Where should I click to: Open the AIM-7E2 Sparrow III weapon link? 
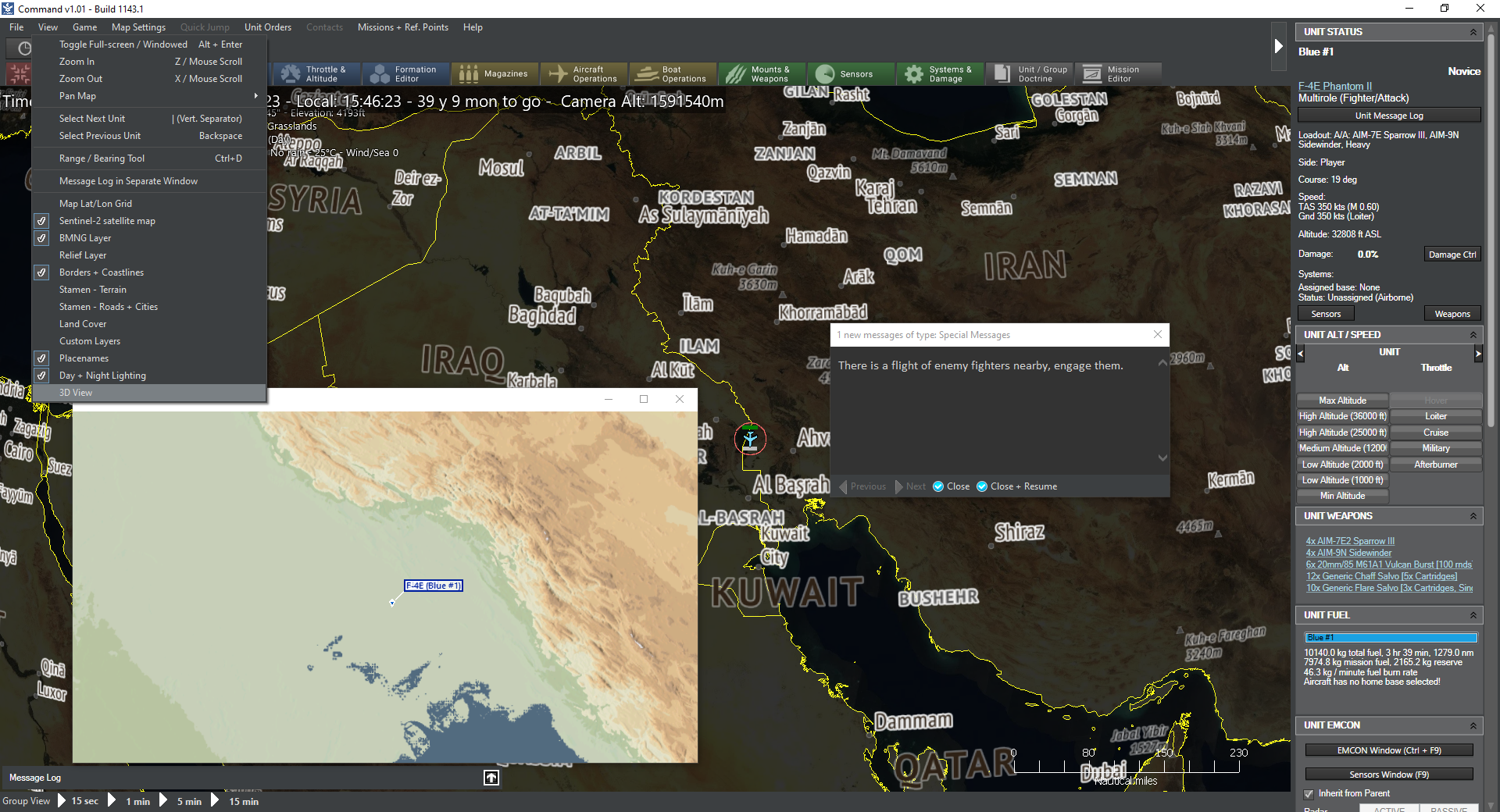(x=1350, y=541)
